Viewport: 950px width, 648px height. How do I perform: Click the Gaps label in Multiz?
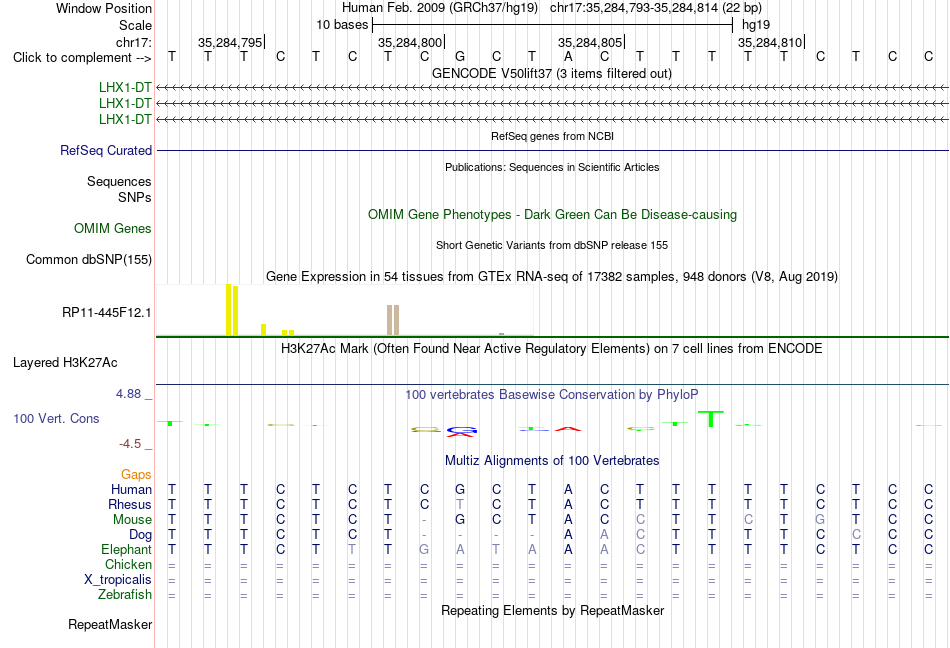(x=136, y=474)
